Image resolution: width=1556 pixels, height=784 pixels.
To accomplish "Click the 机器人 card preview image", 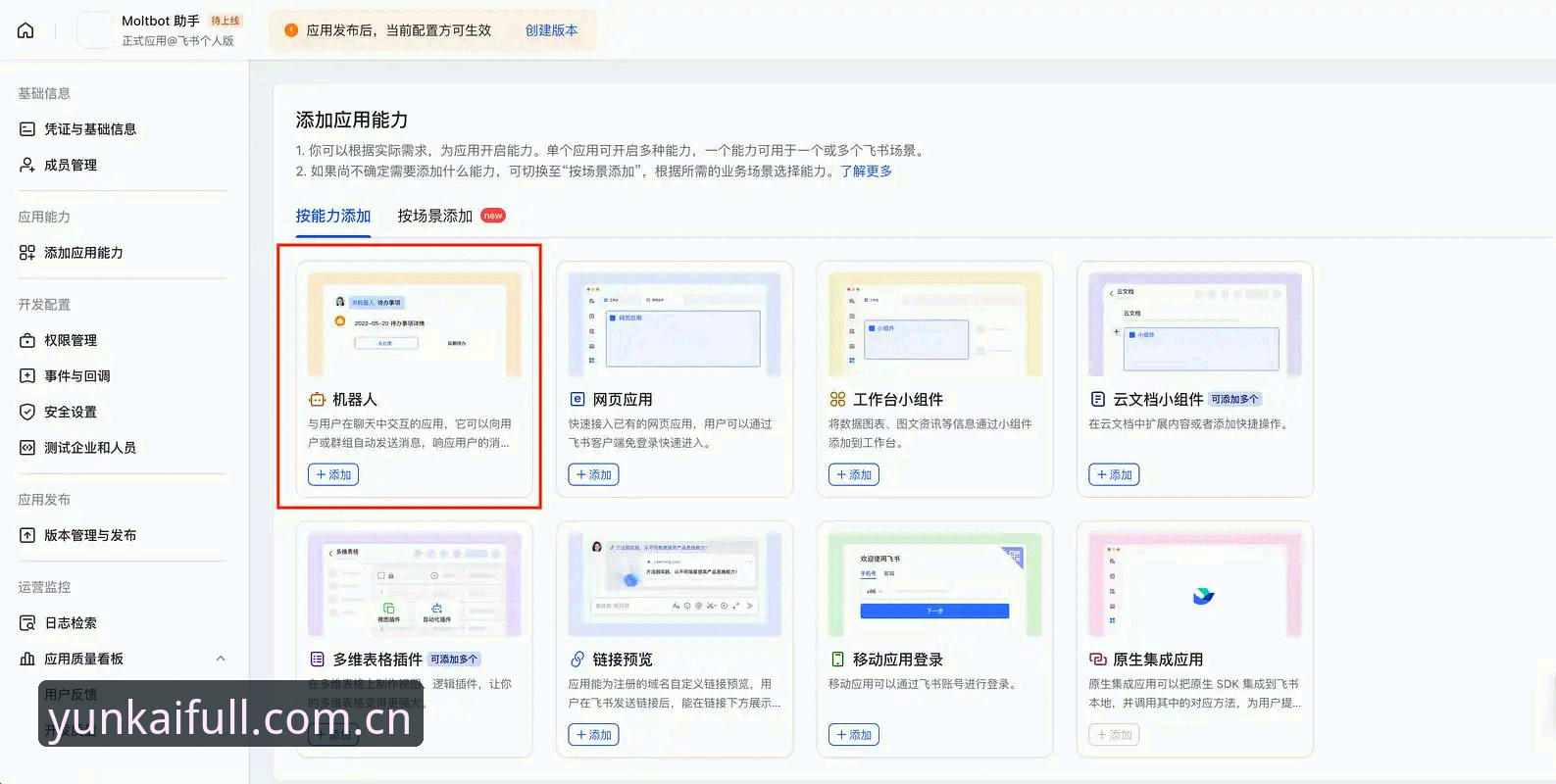I will [415, 325].
